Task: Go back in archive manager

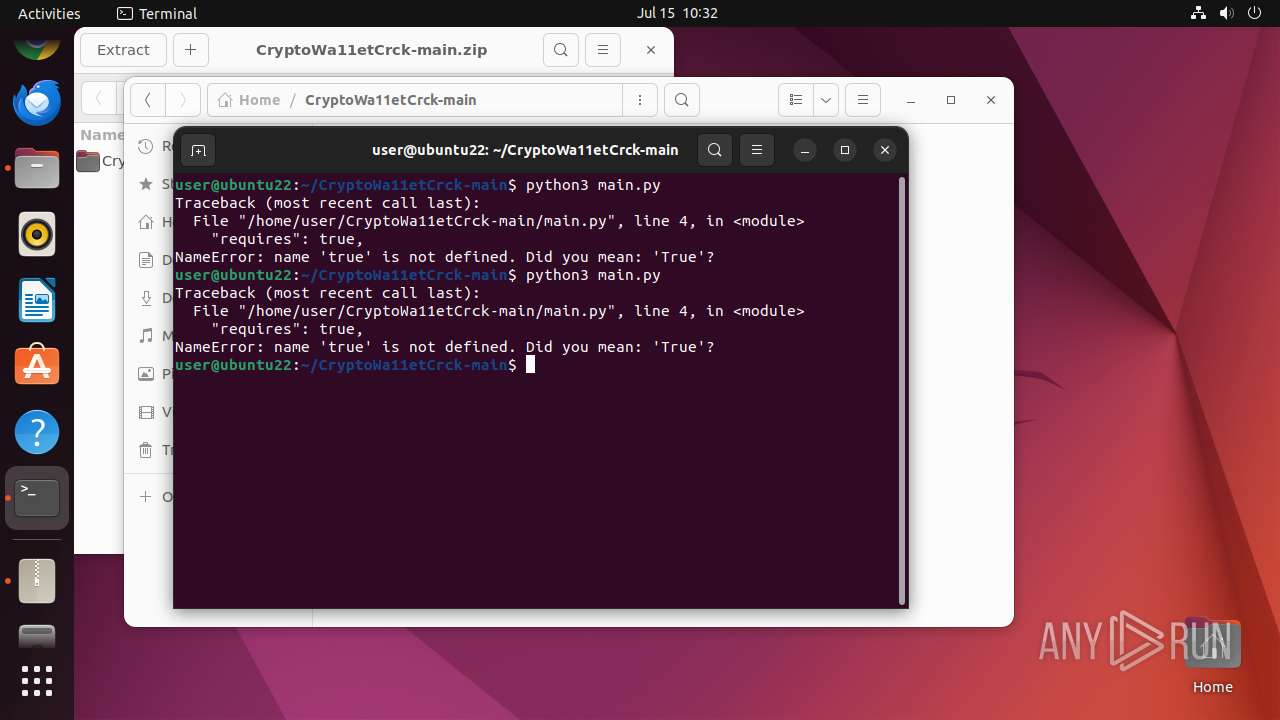Action: click(x=98, y=99)
